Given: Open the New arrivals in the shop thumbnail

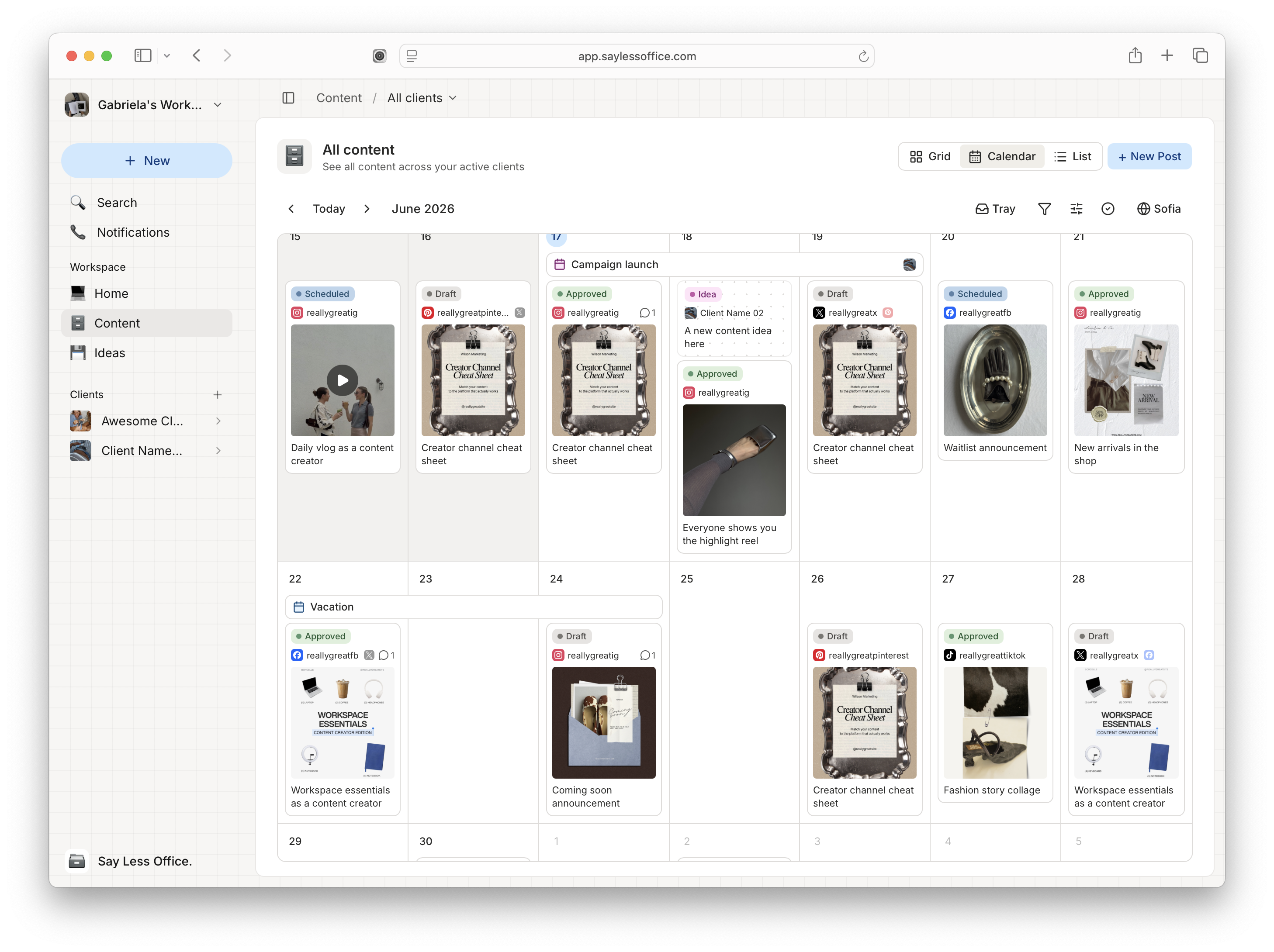Looking at the screenshot, I should click(1126, 380).
